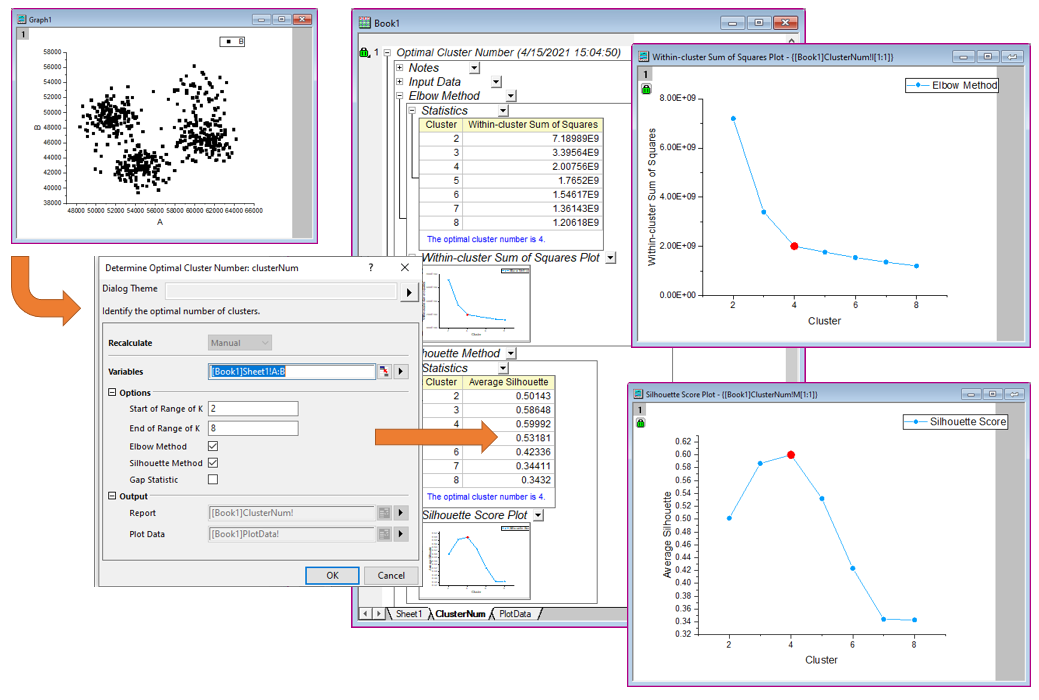
Task: Collapse the Options section in dialog
Action: 112,393
